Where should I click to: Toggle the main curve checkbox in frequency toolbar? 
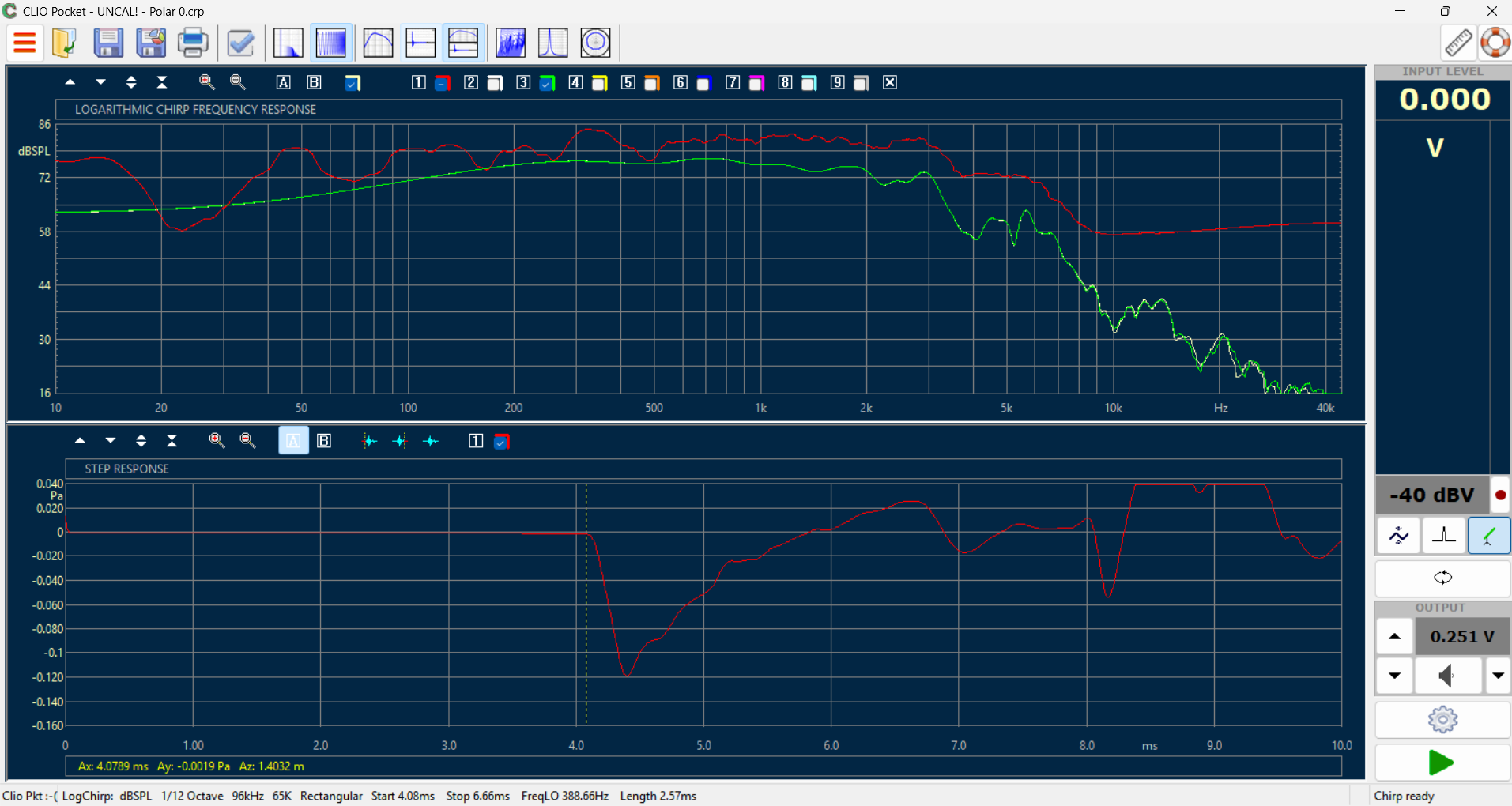pyautogui.click(x=353, y=83)
